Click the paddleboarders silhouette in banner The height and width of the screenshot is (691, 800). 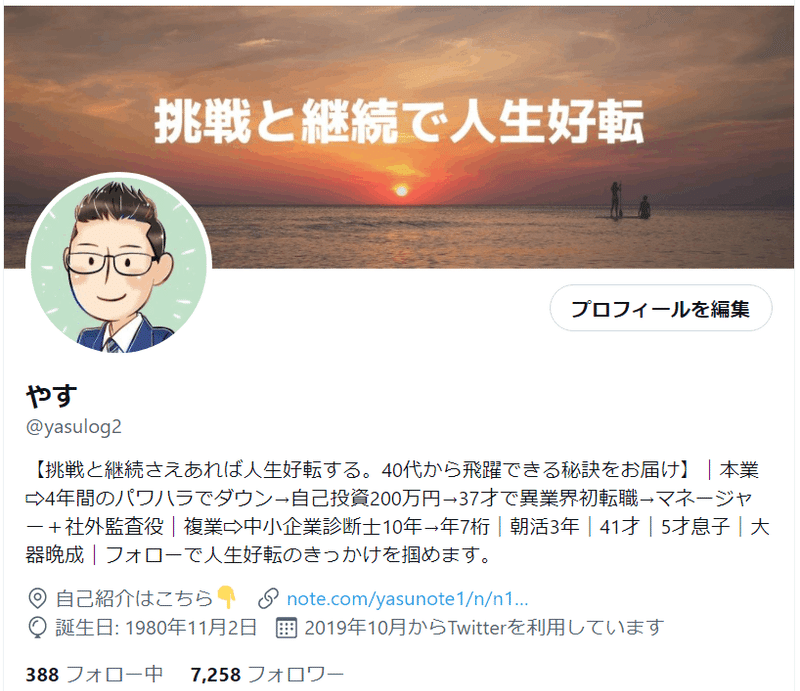630,201
